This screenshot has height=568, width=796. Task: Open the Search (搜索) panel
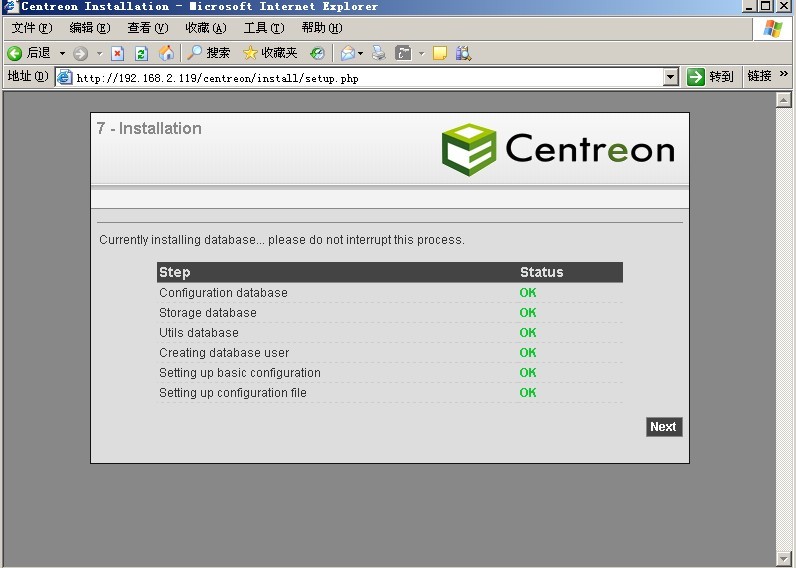coord(208,53)
